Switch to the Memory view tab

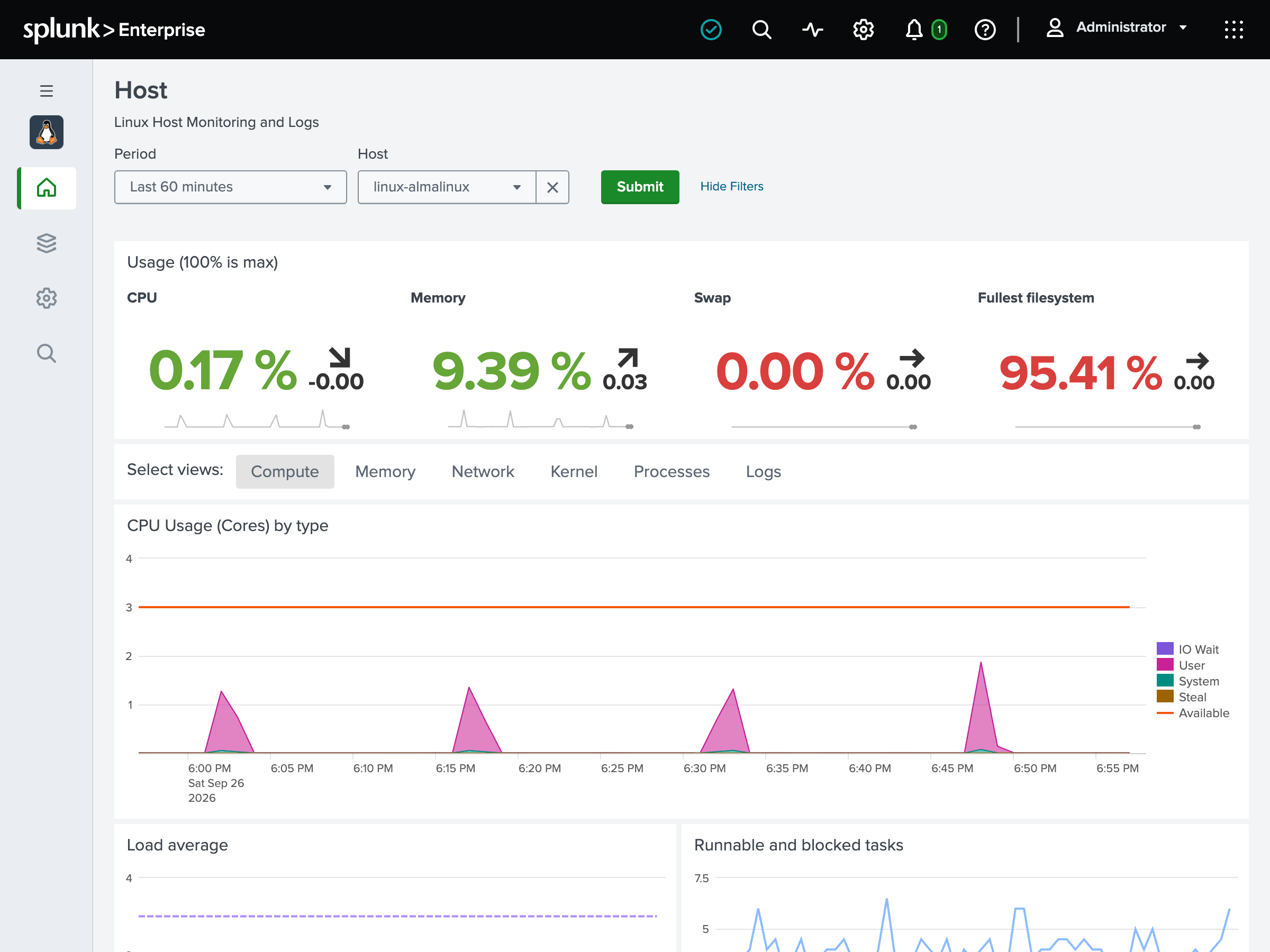coord(385,472)
